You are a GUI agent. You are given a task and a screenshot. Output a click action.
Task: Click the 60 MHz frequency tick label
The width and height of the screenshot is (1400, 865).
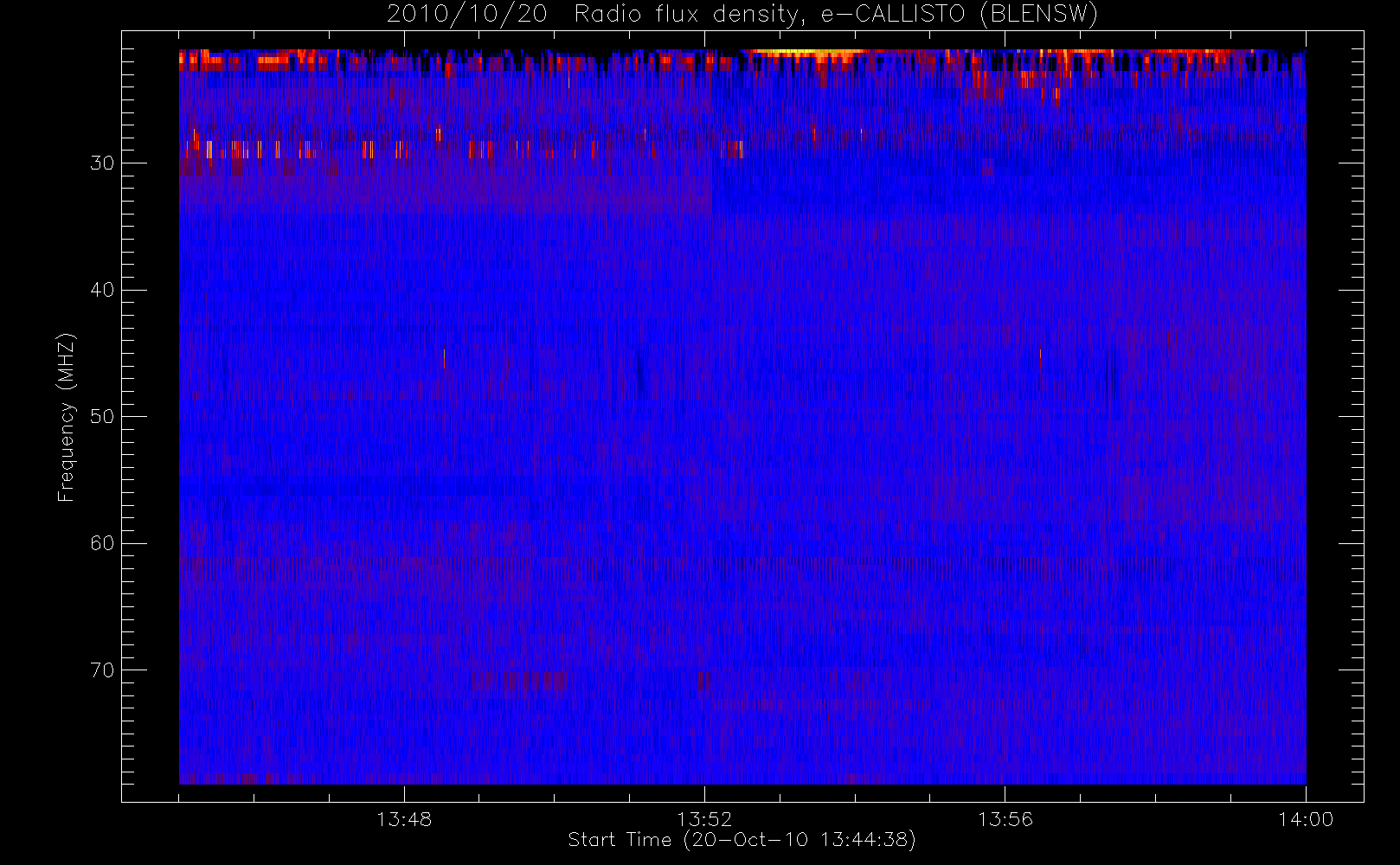(x=102, y=543)
